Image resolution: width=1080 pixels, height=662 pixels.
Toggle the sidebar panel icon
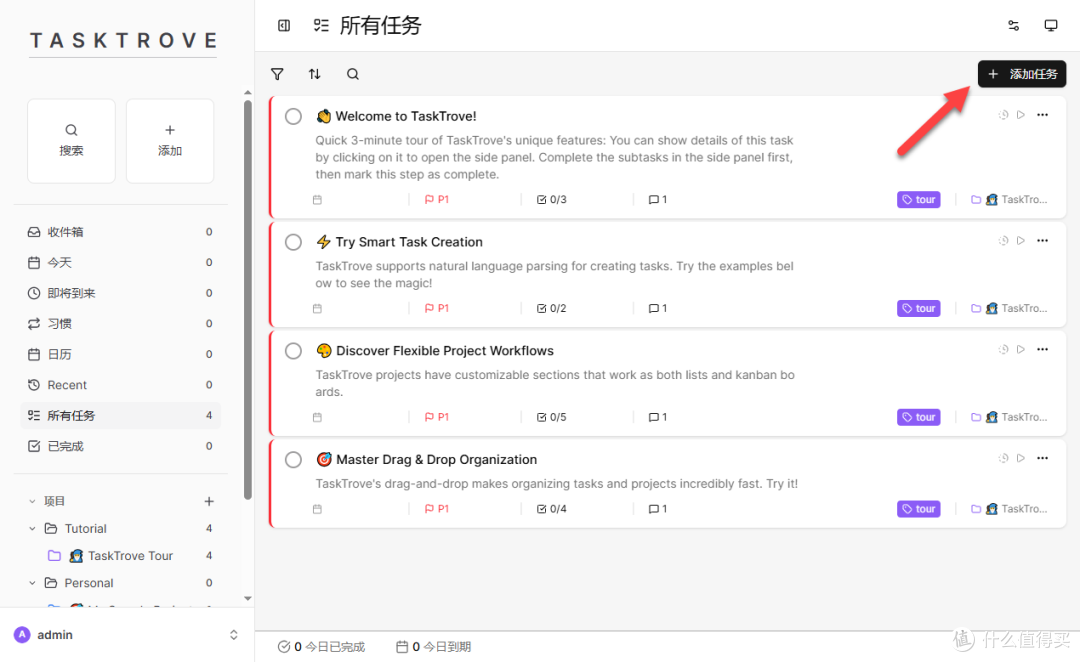(x=284, y=25)
